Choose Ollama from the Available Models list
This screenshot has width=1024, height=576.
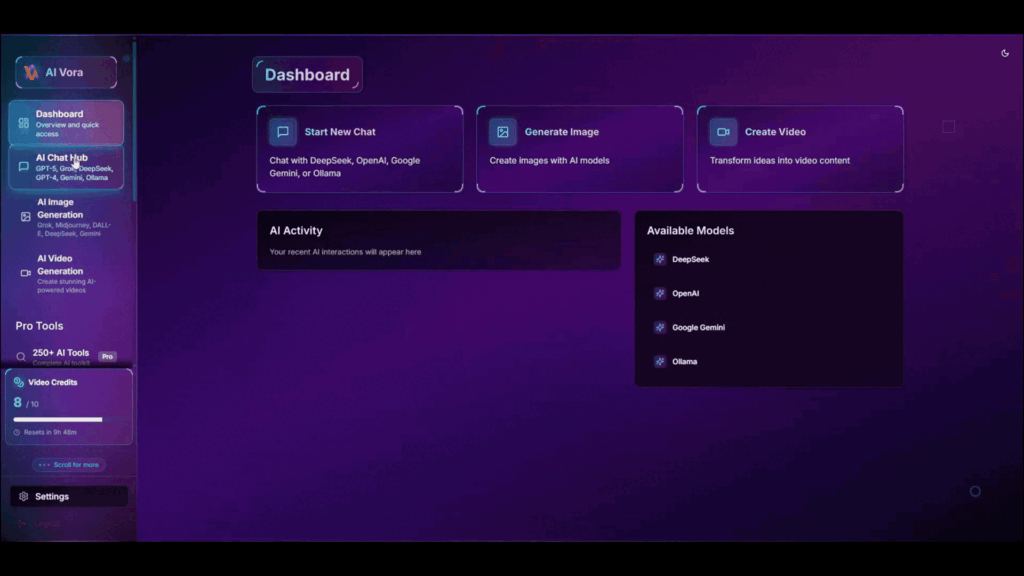click(684, 361)
